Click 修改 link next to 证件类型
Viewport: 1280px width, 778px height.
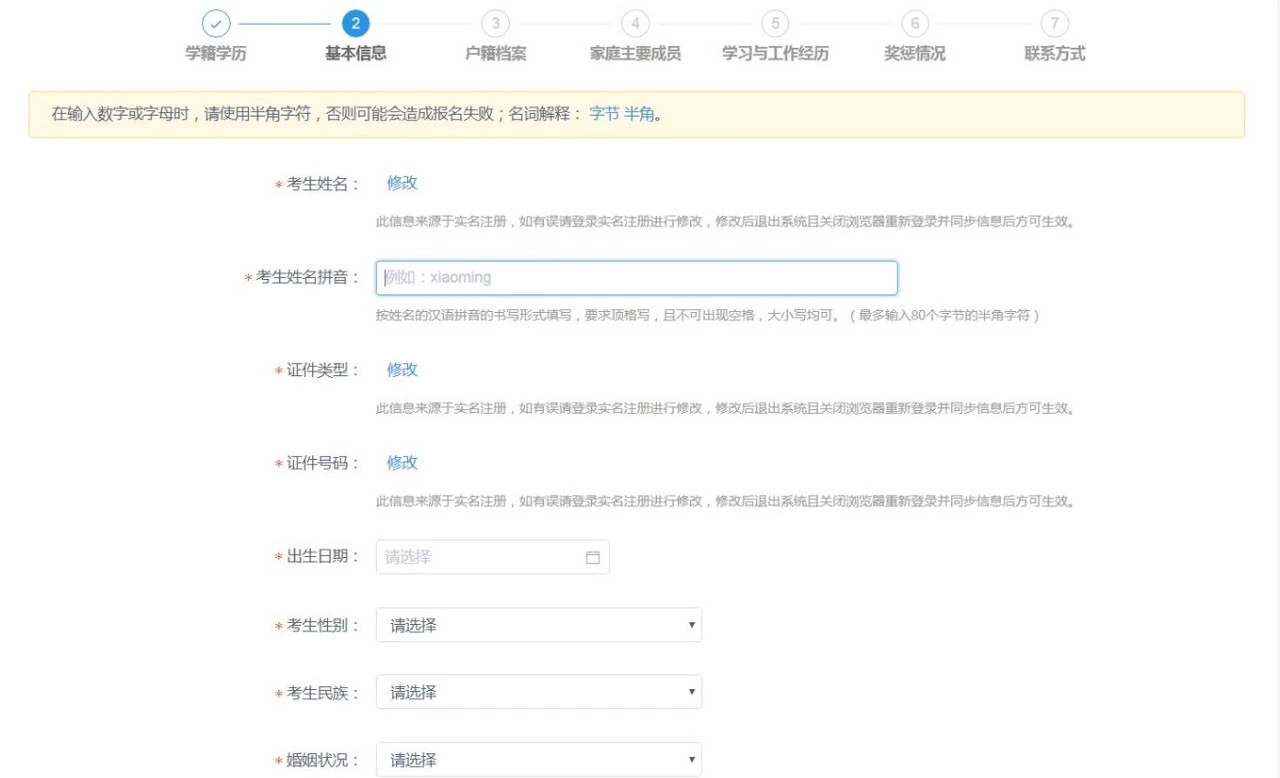pos(402,370)
